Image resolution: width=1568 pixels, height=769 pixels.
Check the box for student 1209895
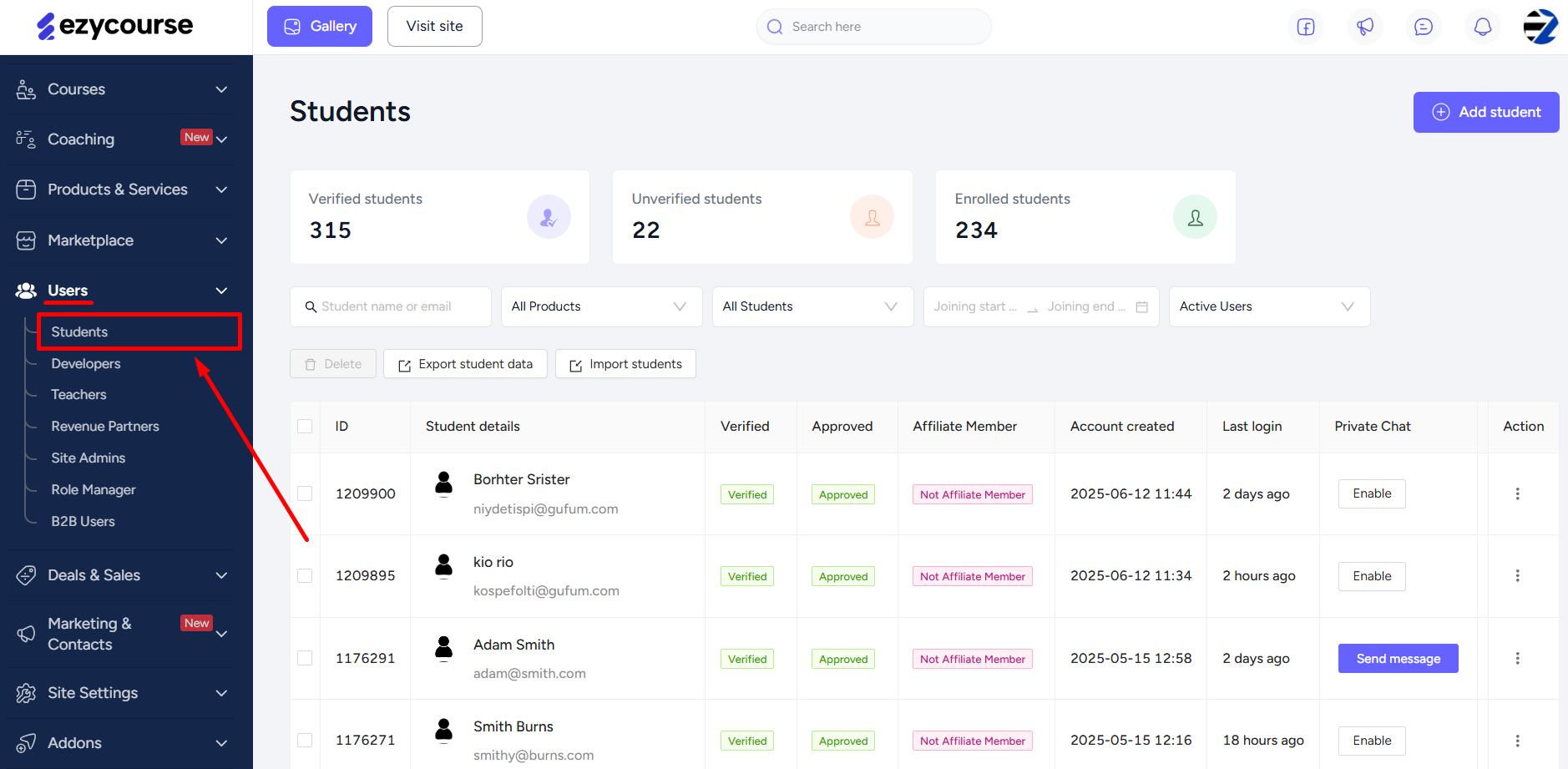(305, 575)
